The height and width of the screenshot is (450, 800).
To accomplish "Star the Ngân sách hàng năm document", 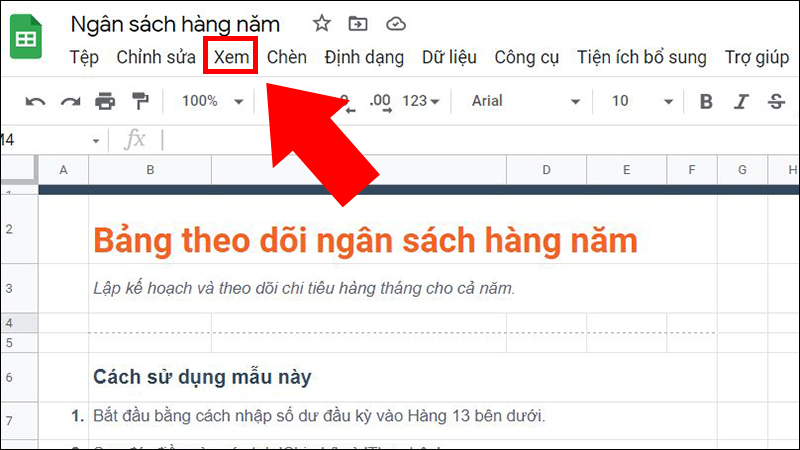I will (x=321, y=23).
